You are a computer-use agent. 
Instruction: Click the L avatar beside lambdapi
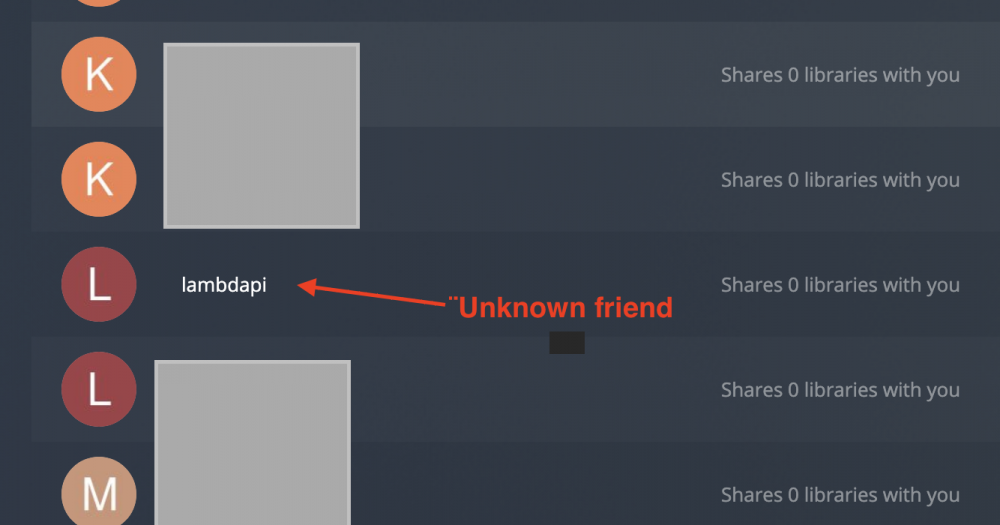pyautogui.click(x=99, y=285)
